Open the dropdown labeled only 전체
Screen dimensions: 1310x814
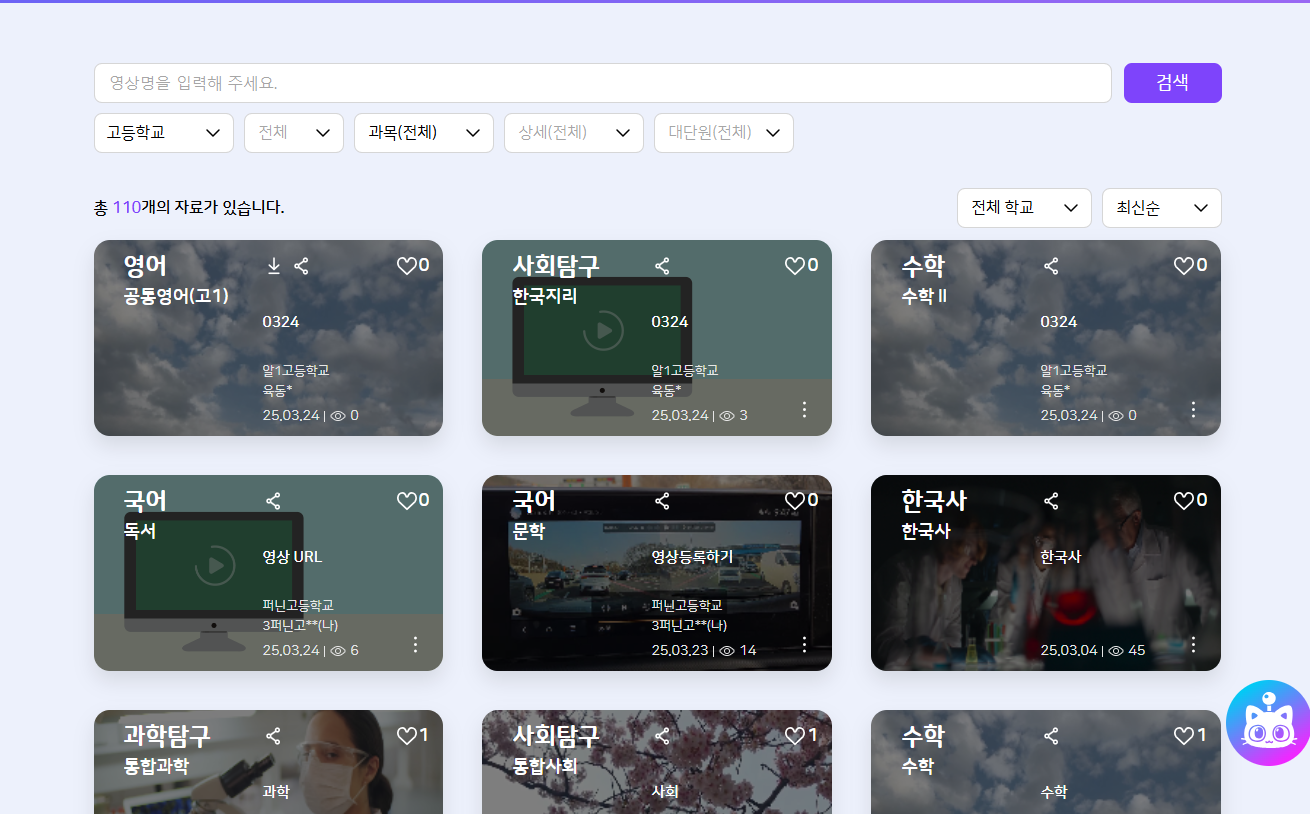[x=294, y=133]
